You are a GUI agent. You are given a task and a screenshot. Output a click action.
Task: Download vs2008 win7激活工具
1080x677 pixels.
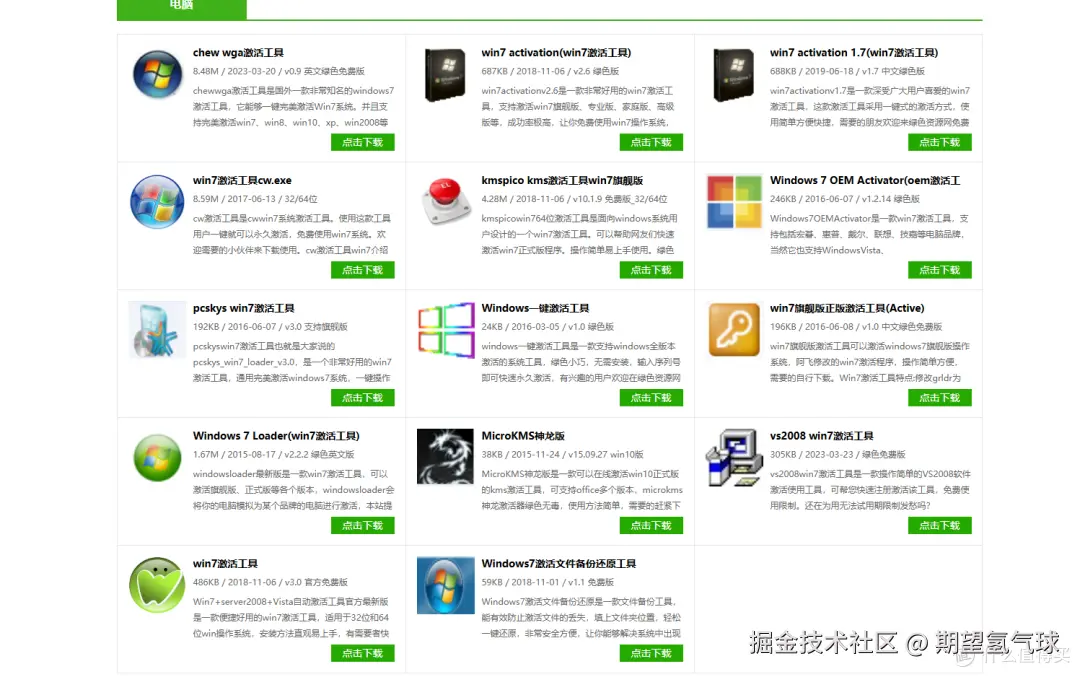coord(939,525)
